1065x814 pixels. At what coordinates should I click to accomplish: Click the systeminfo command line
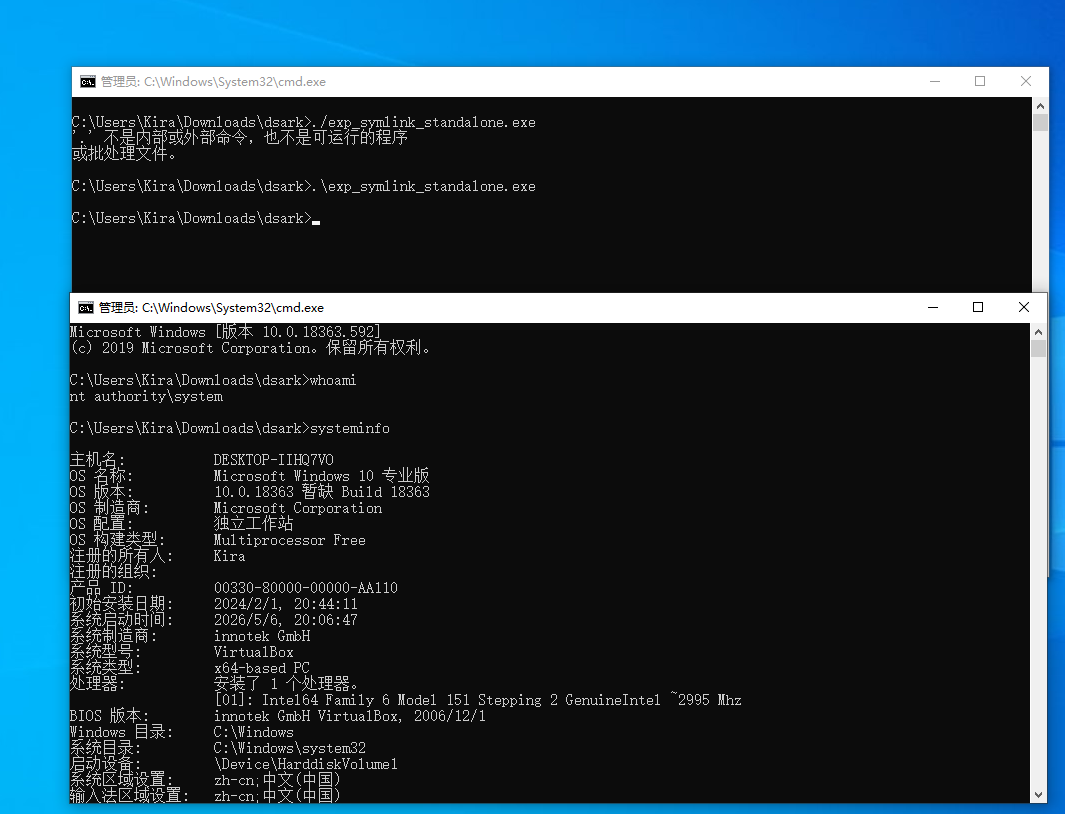click(230, 428)
